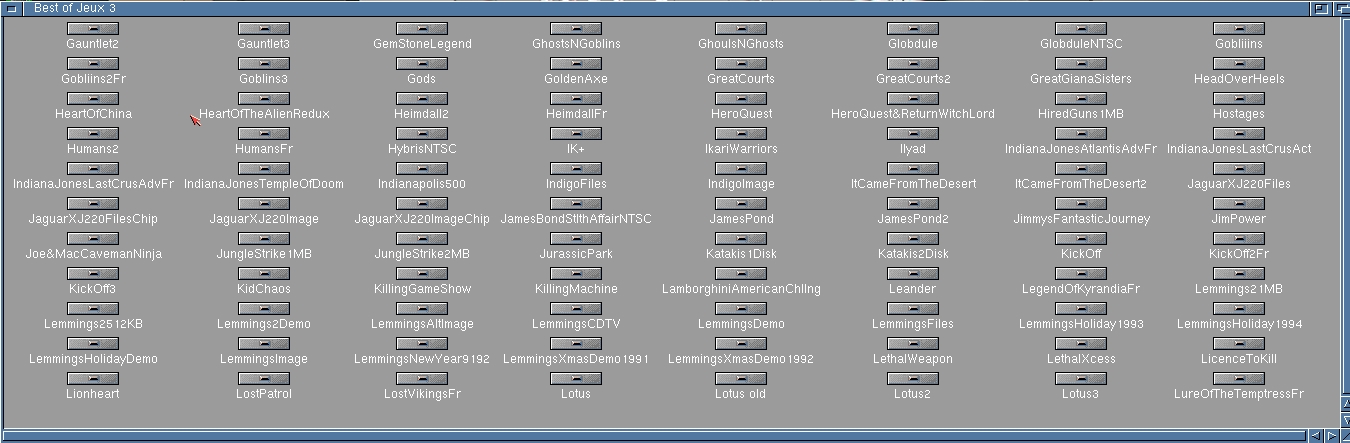Image resolution: width=1350 pixels, height=443 pixels.
Task: Click the scroll right arrow button
Action: tap(1330, 436)
